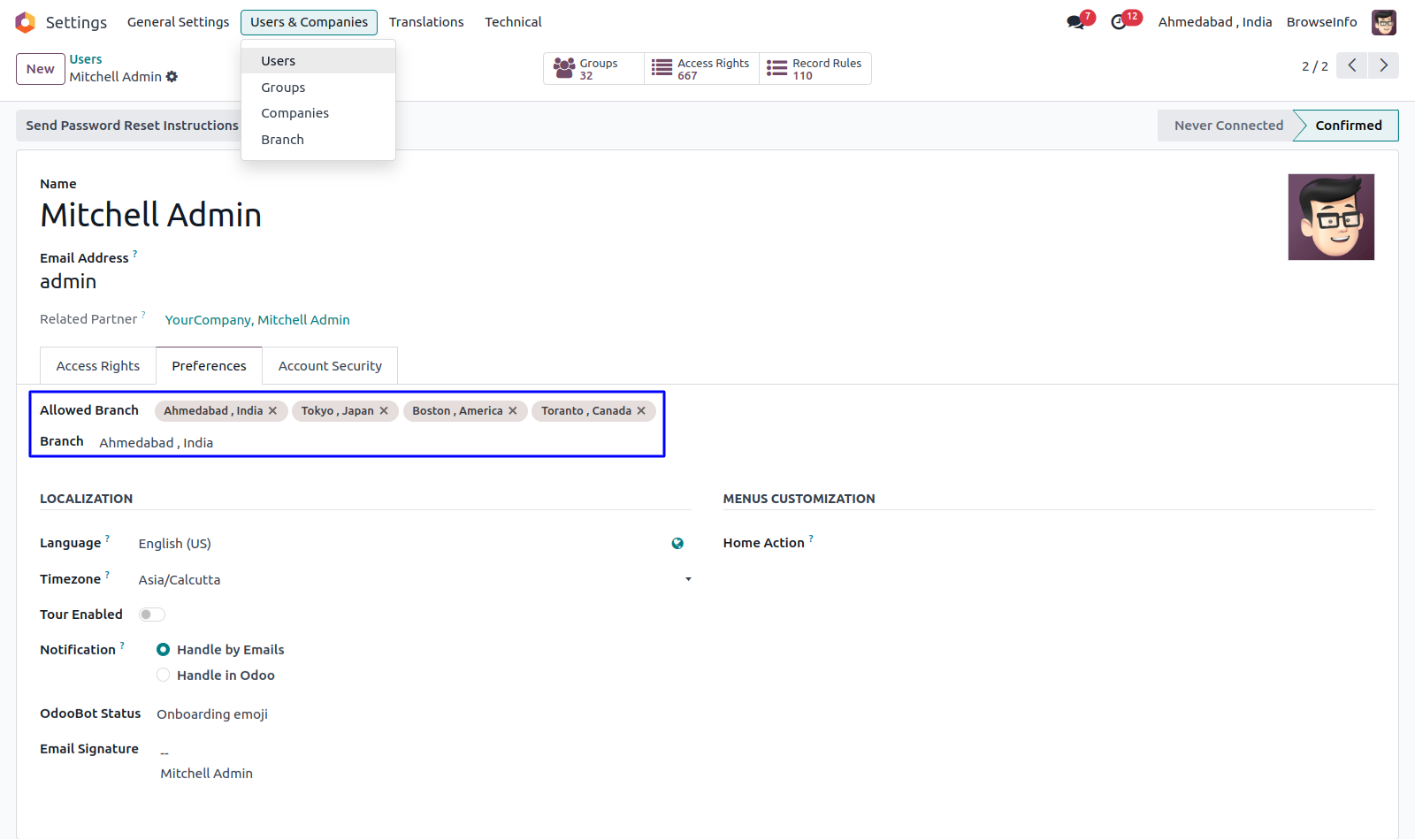Remove the Boston, America branch tag
The image size is (1415, 840).
coord(513,411)
